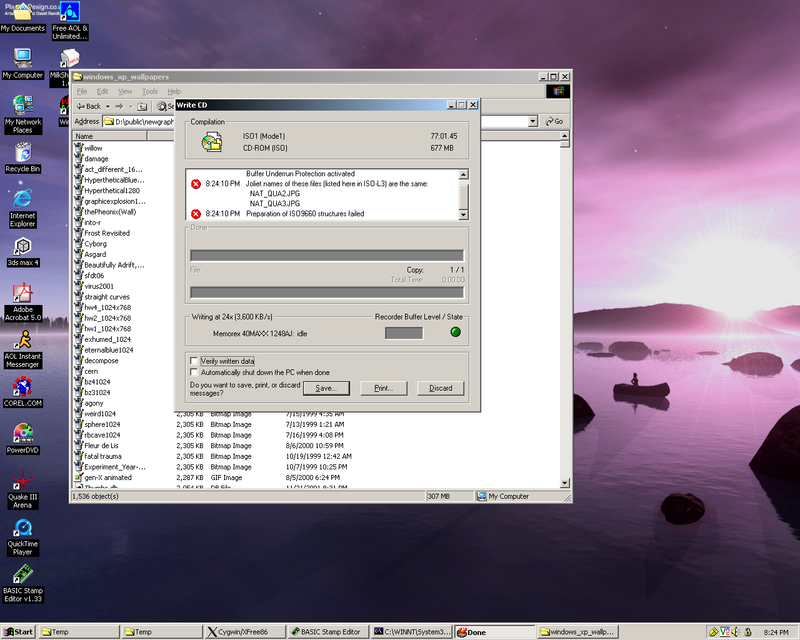Image resolution: width=800 pixels, height=640 pixels.
Task: Open the Back button history dropdown
Action: tap(107, 106)
